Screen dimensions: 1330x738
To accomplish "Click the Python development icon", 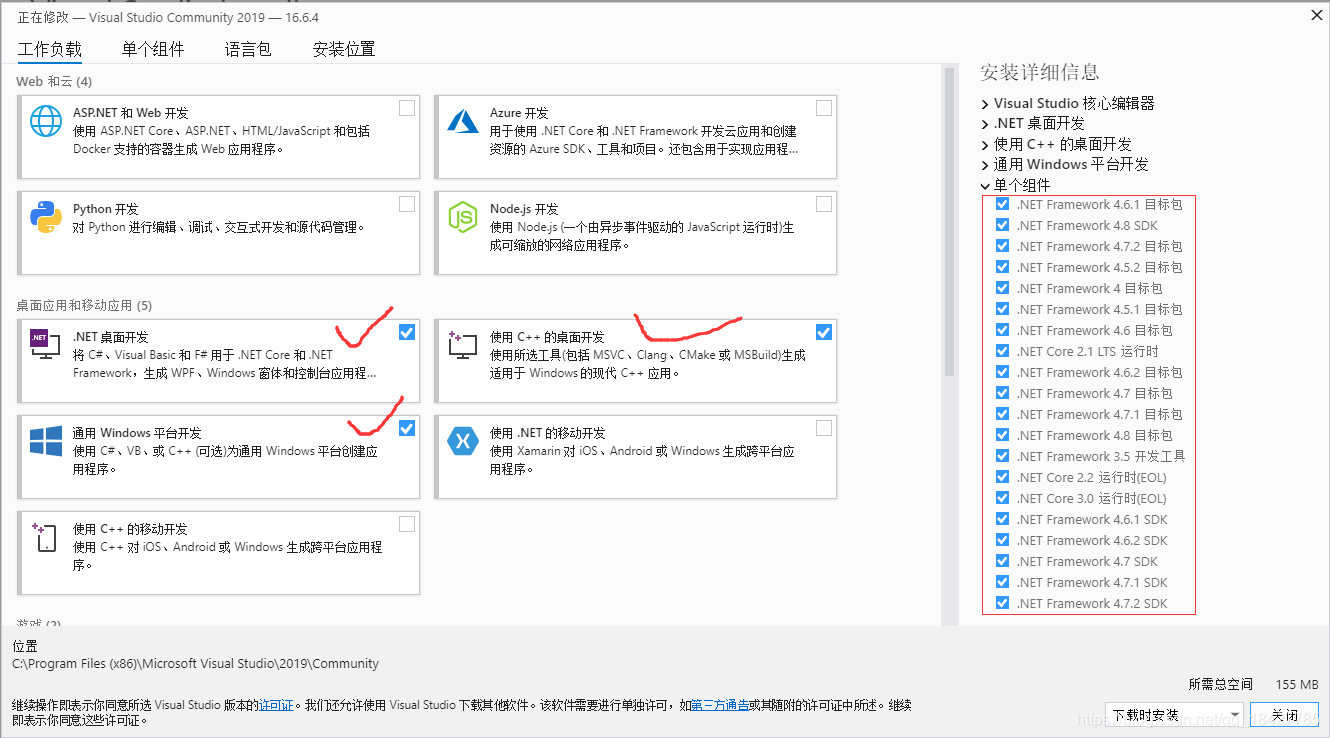I will tap(46, 217).
